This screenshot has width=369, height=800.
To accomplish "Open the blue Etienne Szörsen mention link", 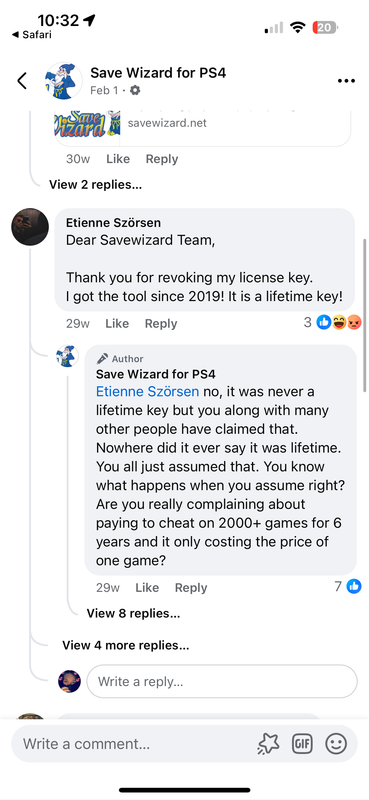I will coord(147,392).
